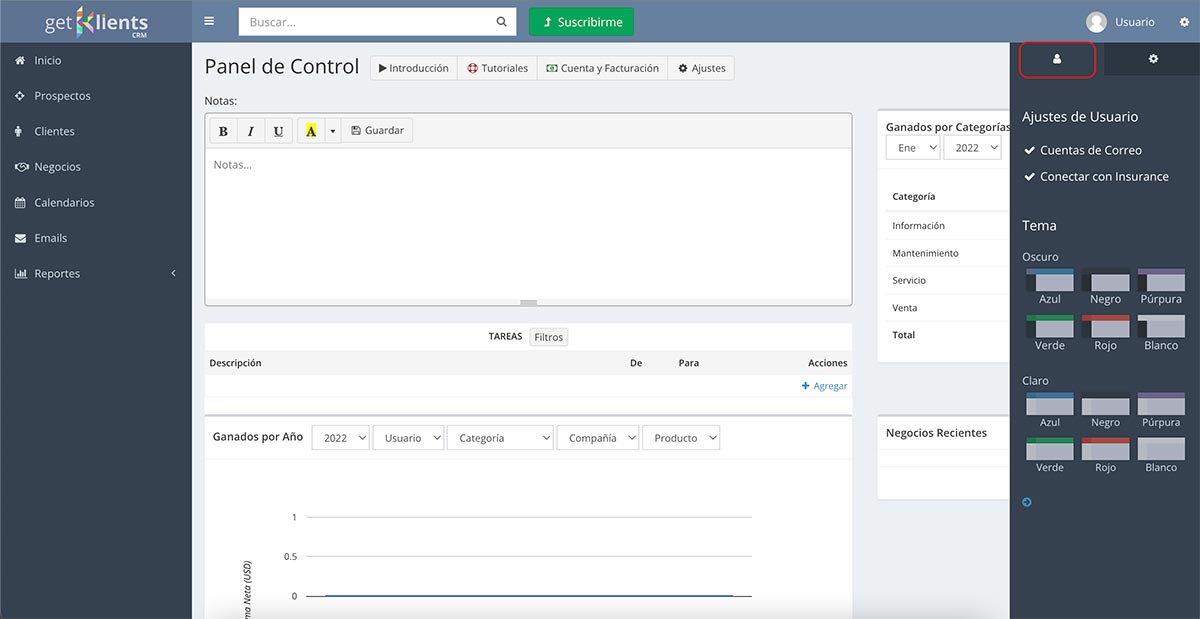Image resolution: width=1200 pixels, height=619 pixels.
Task: Click the Suscribirme button
Action: tap(581, 22)
